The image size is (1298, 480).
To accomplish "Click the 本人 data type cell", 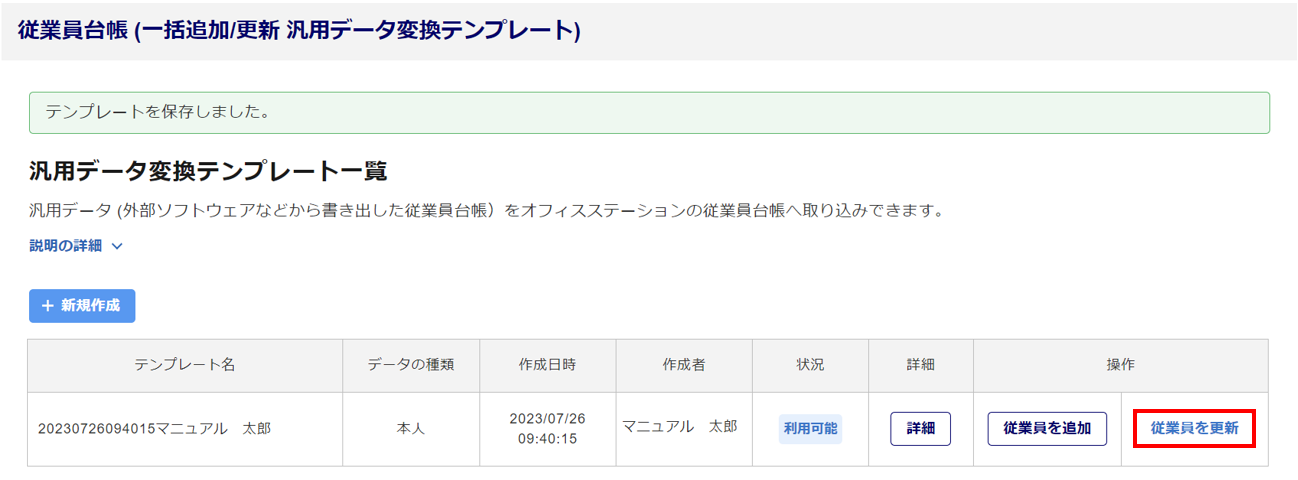I will (x=411, y=429).
